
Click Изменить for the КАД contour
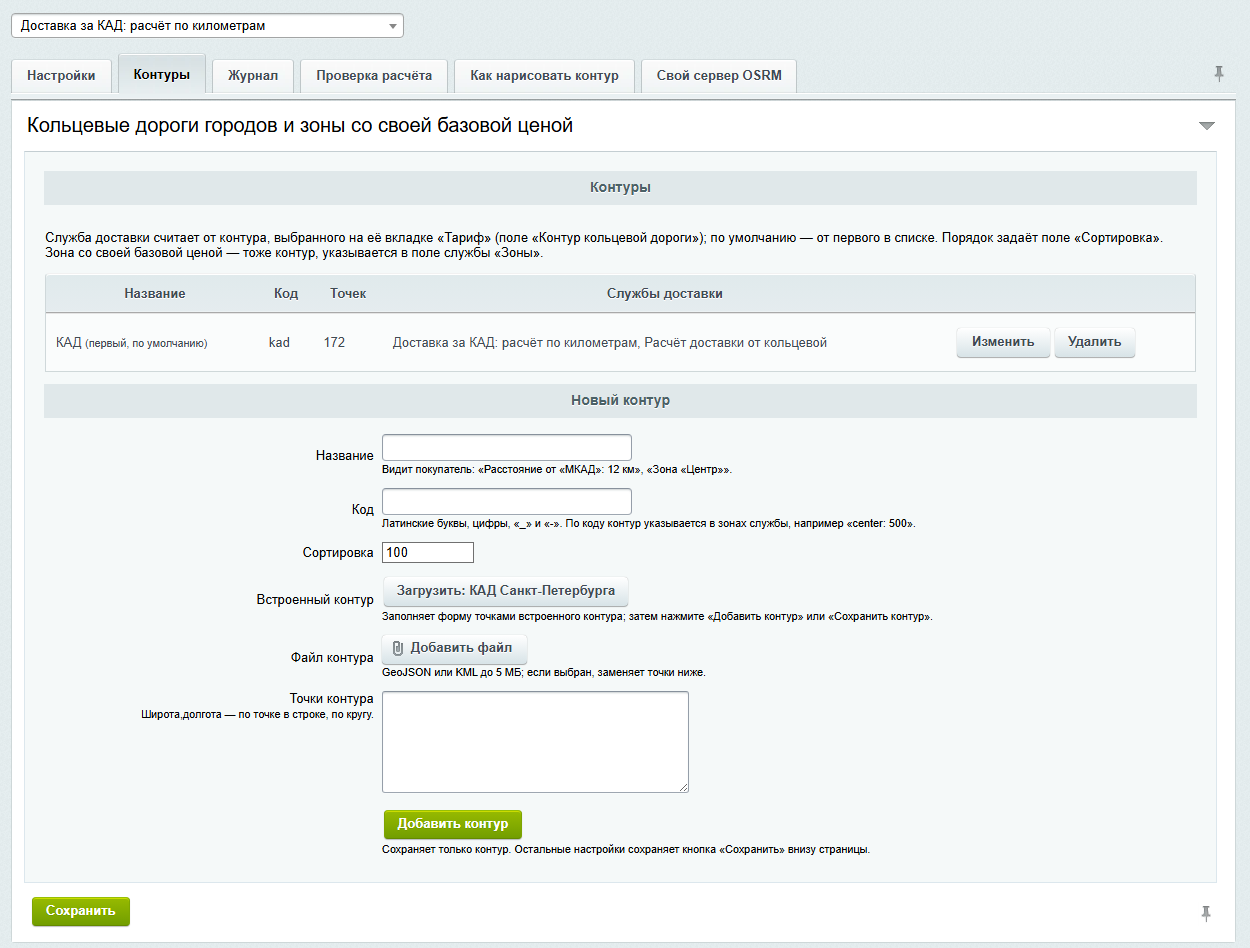1003,342
